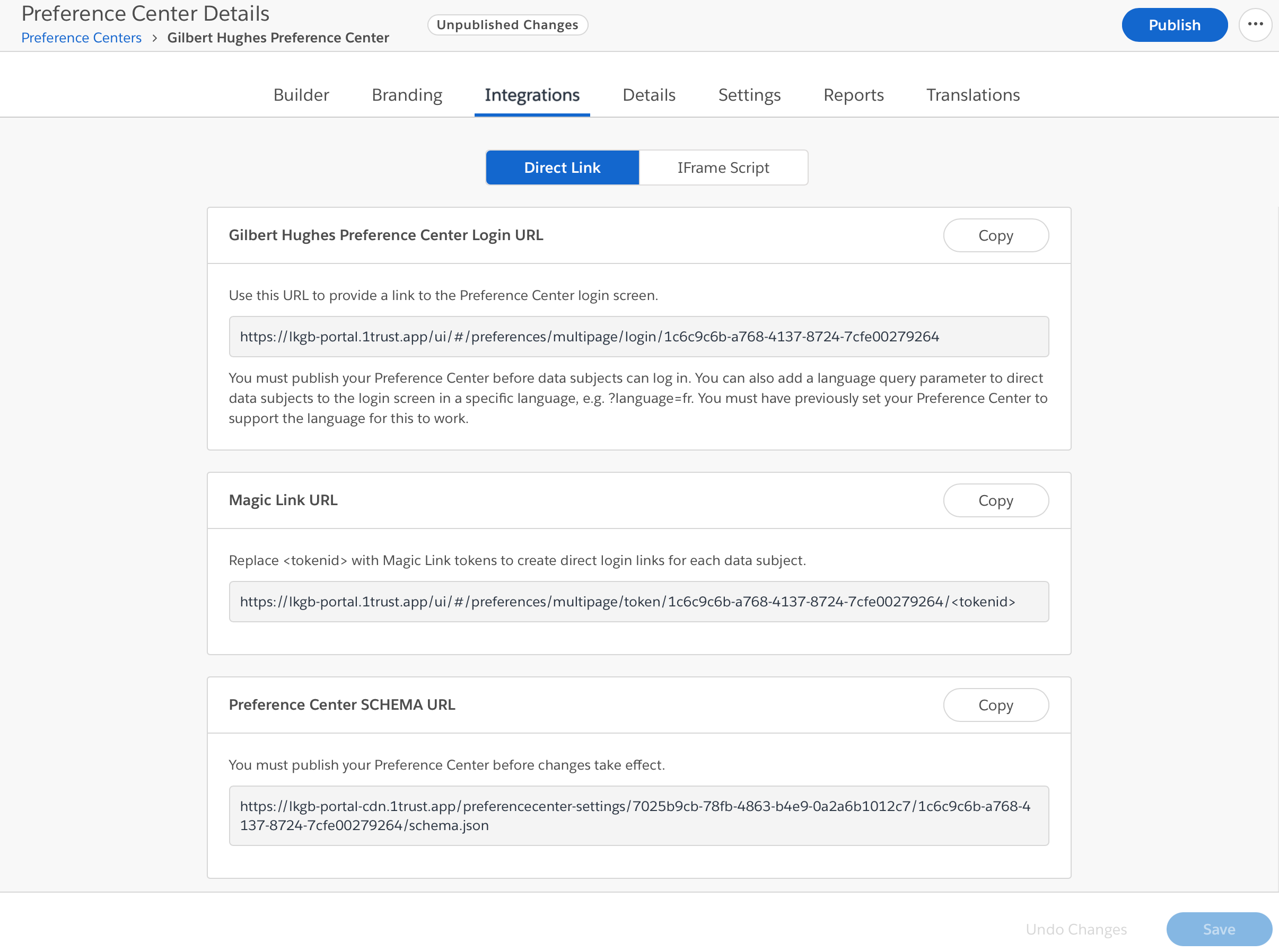1279x952 pixels.
Task: Select the Integrations tab
Action: click(x=531, y=95)
